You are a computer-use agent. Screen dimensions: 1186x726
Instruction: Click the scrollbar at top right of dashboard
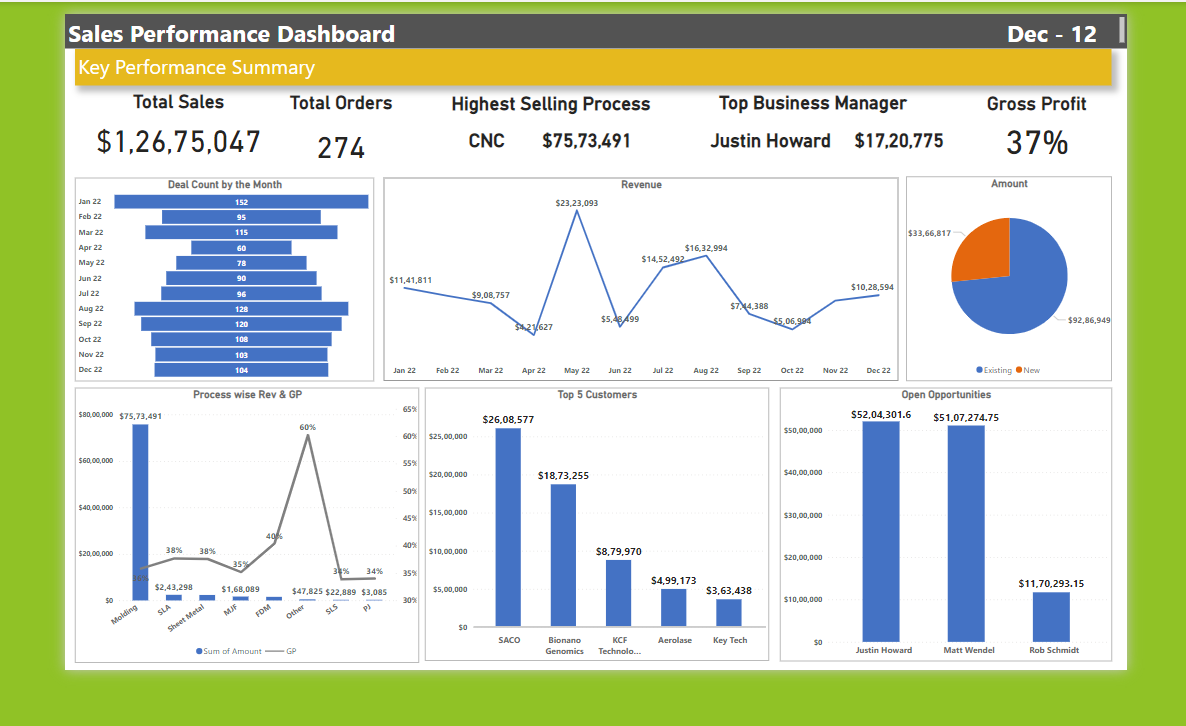[x=1122, y=30]
